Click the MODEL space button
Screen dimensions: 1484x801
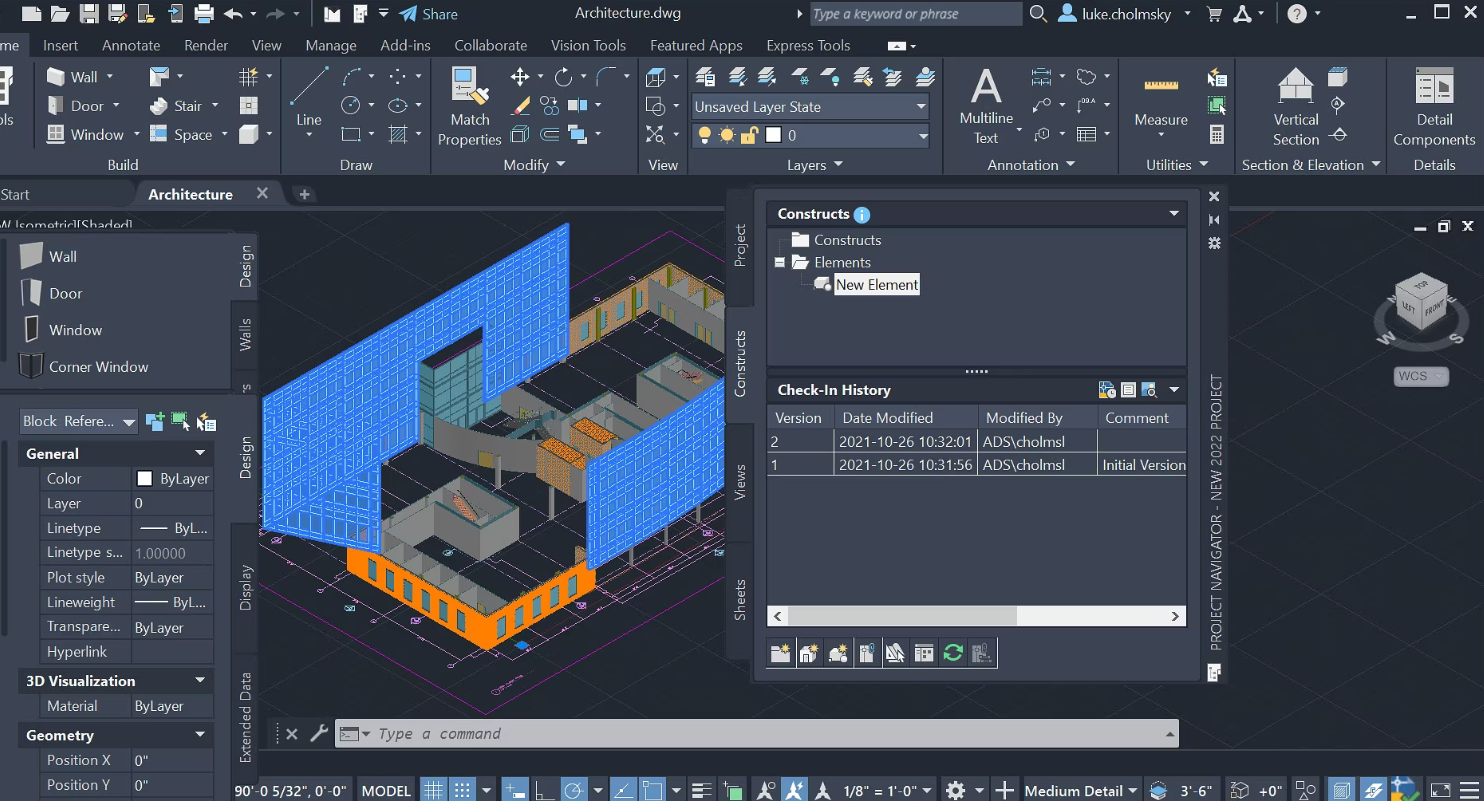pos(386,790)
